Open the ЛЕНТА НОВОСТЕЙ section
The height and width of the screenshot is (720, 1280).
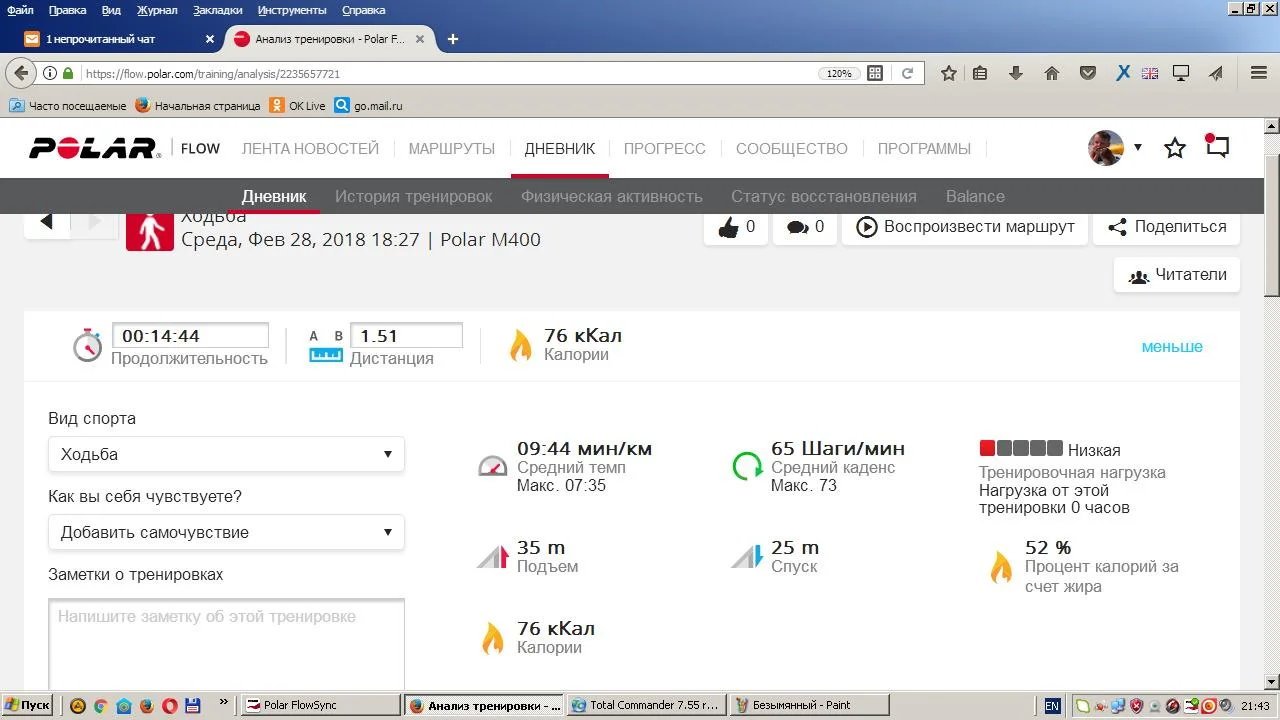point(310,148)
